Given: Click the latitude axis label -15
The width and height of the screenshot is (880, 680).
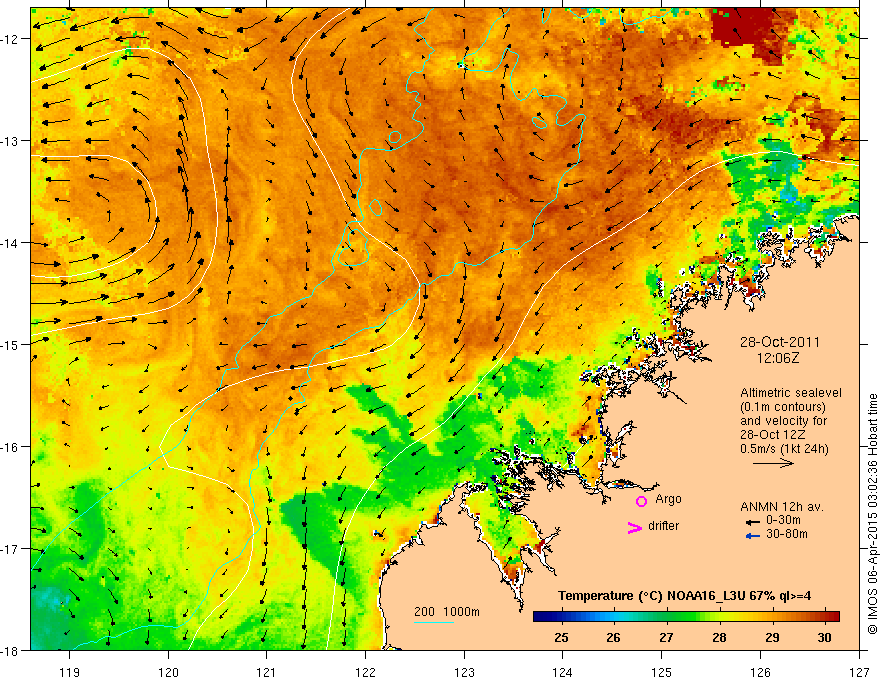Looking at the screenshot, I should tap(10, 344).
